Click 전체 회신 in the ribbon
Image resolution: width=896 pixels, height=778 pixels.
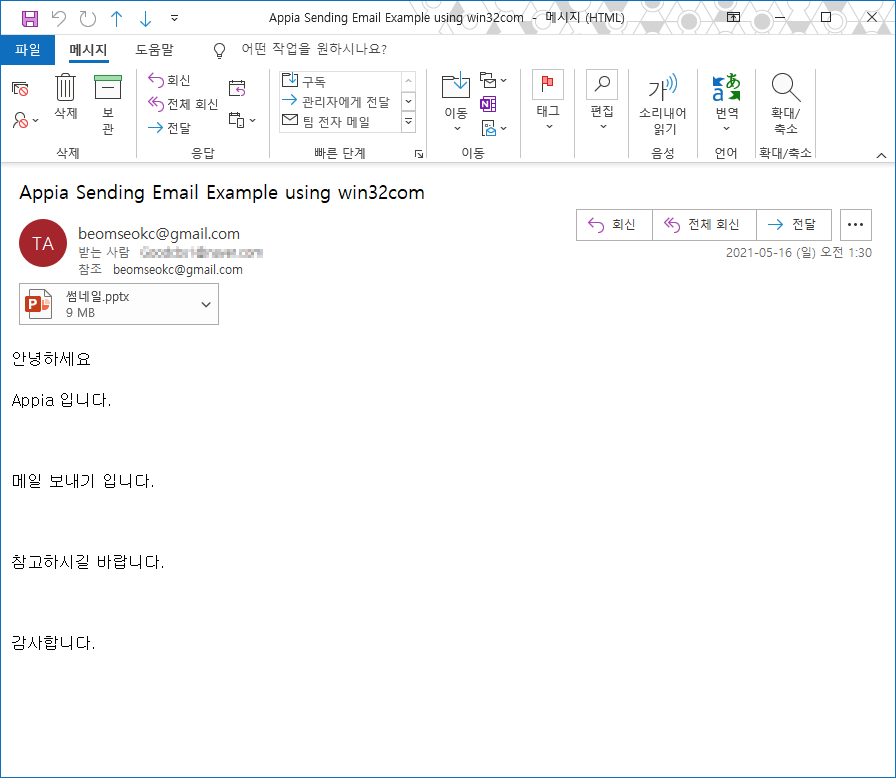[183, 104]
